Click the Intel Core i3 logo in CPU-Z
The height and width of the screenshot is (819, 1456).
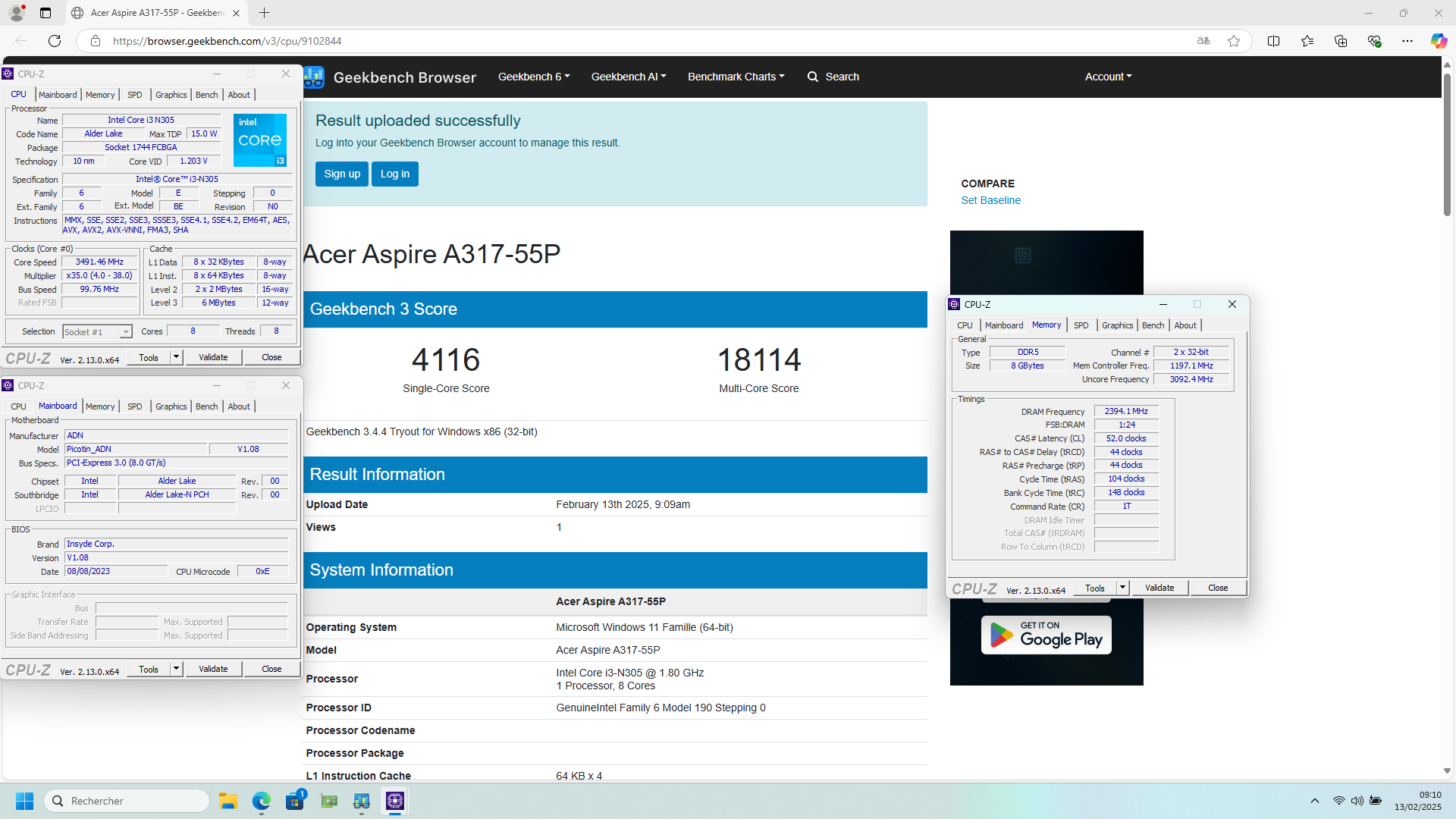coord(260,140)
